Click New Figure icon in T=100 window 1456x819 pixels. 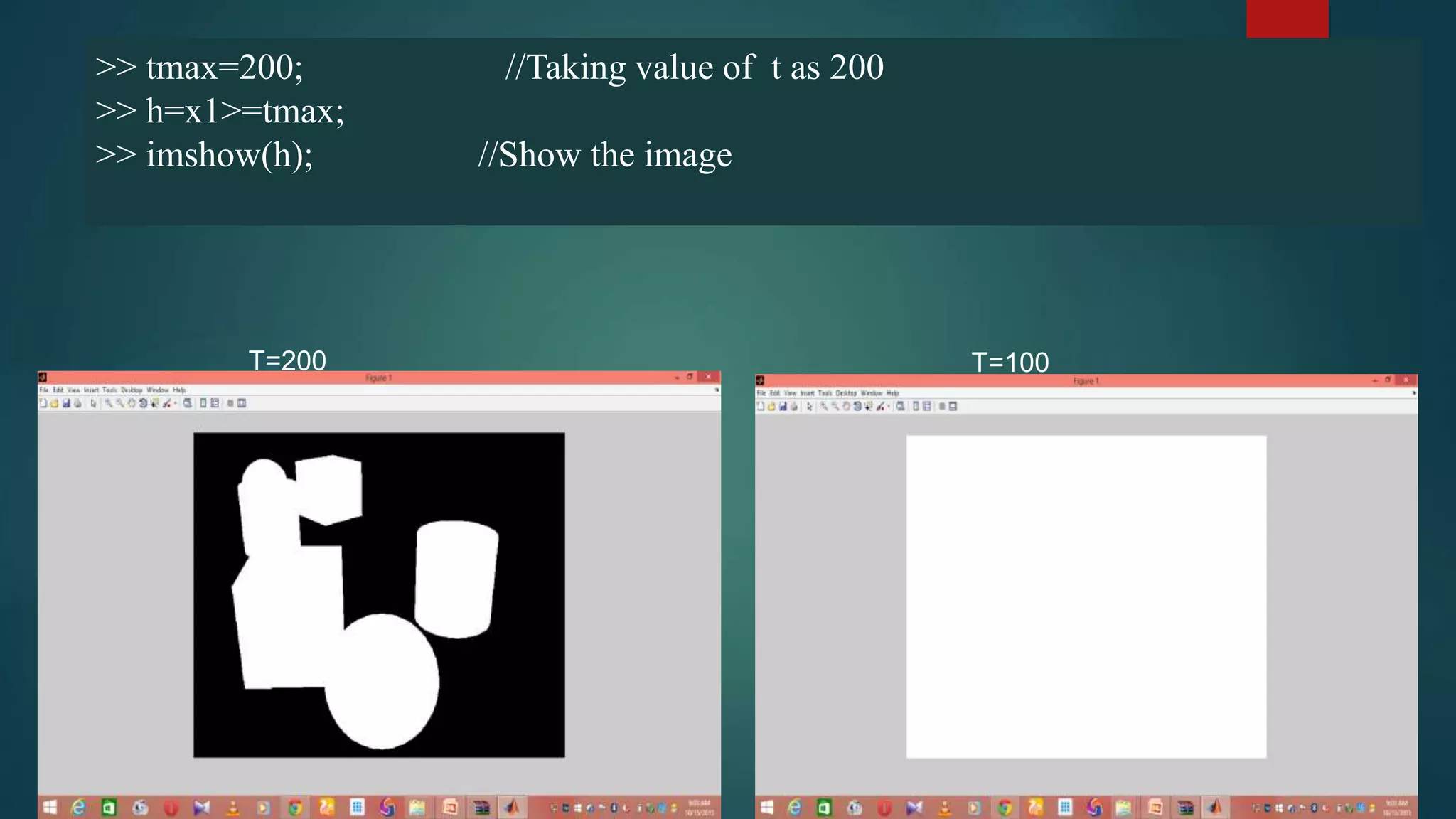click(761, 406)
